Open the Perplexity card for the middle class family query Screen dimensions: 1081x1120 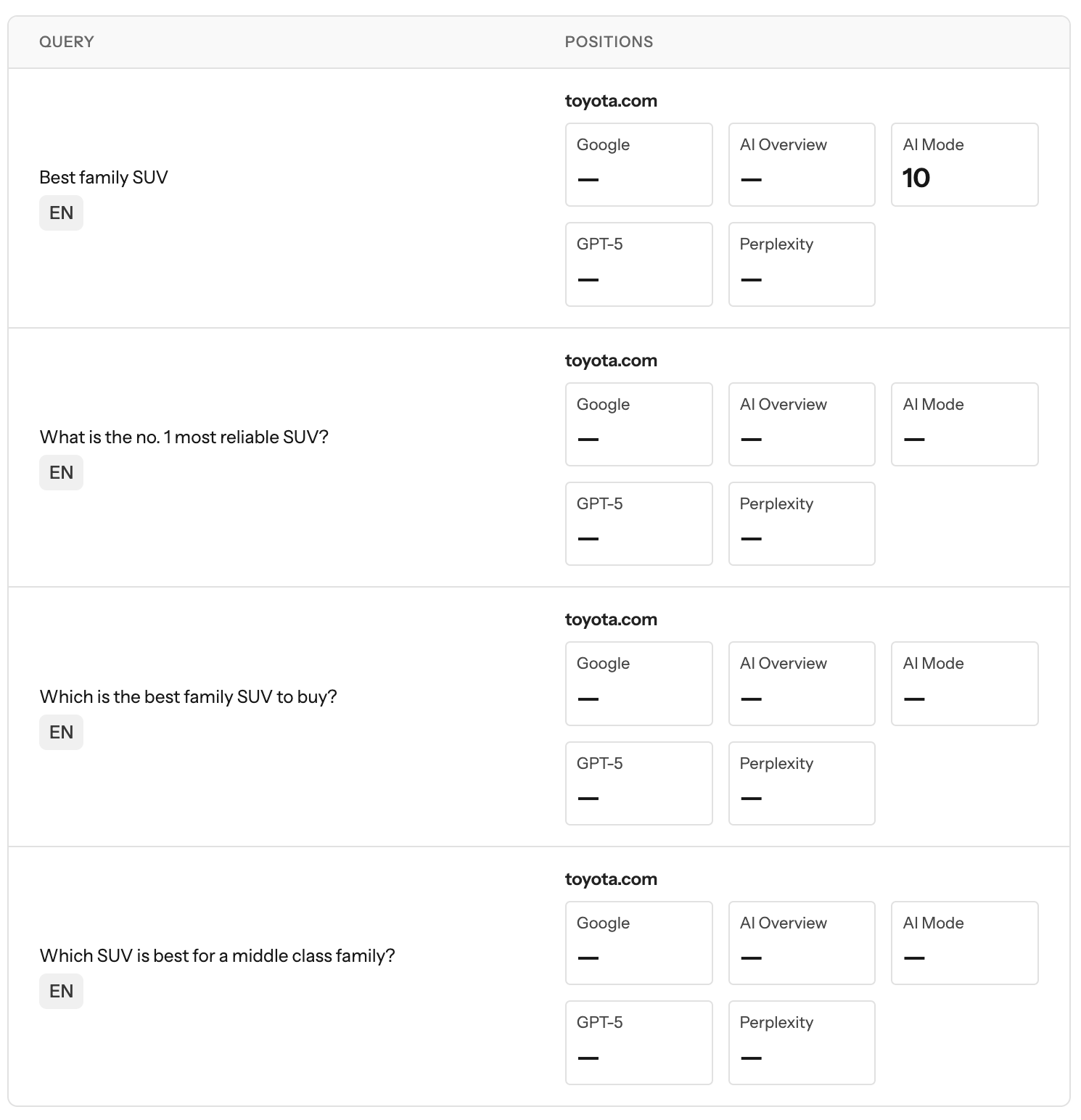click(x=802, y=1042)
